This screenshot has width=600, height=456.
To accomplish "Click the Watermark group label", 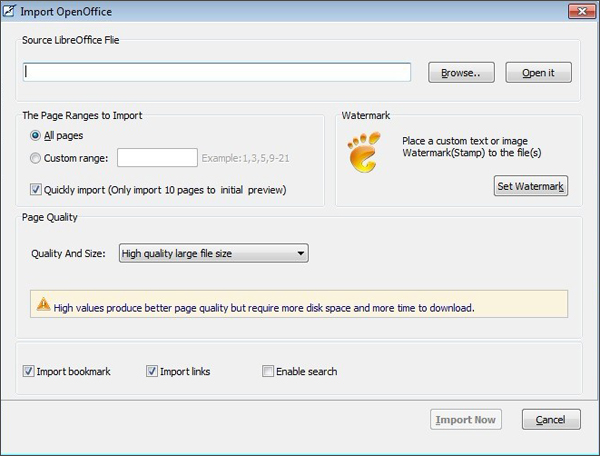I will [x=366, y=116].
